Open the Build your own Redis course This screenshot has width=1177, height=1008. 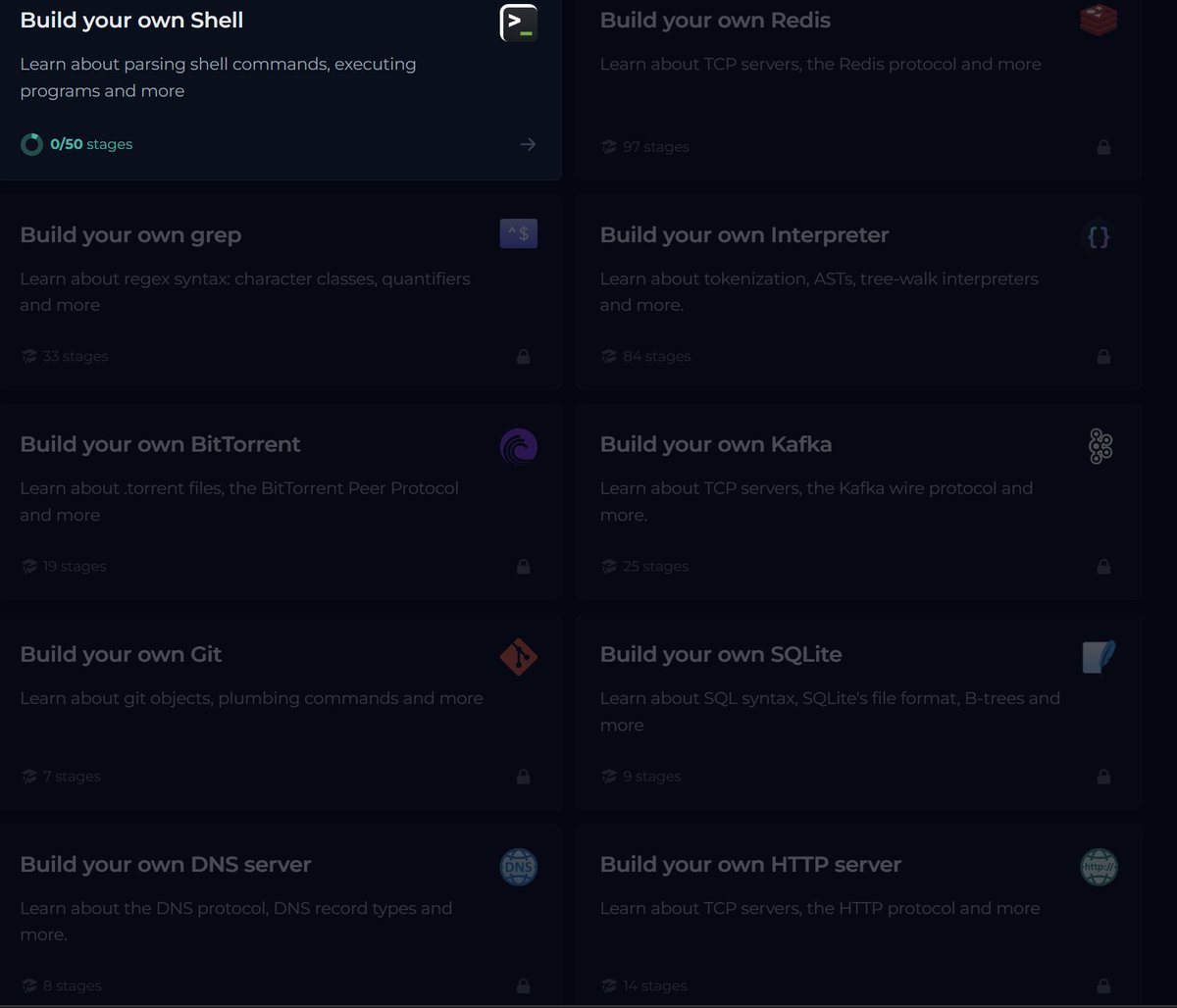pyautogui.click(x=859, y=88)
